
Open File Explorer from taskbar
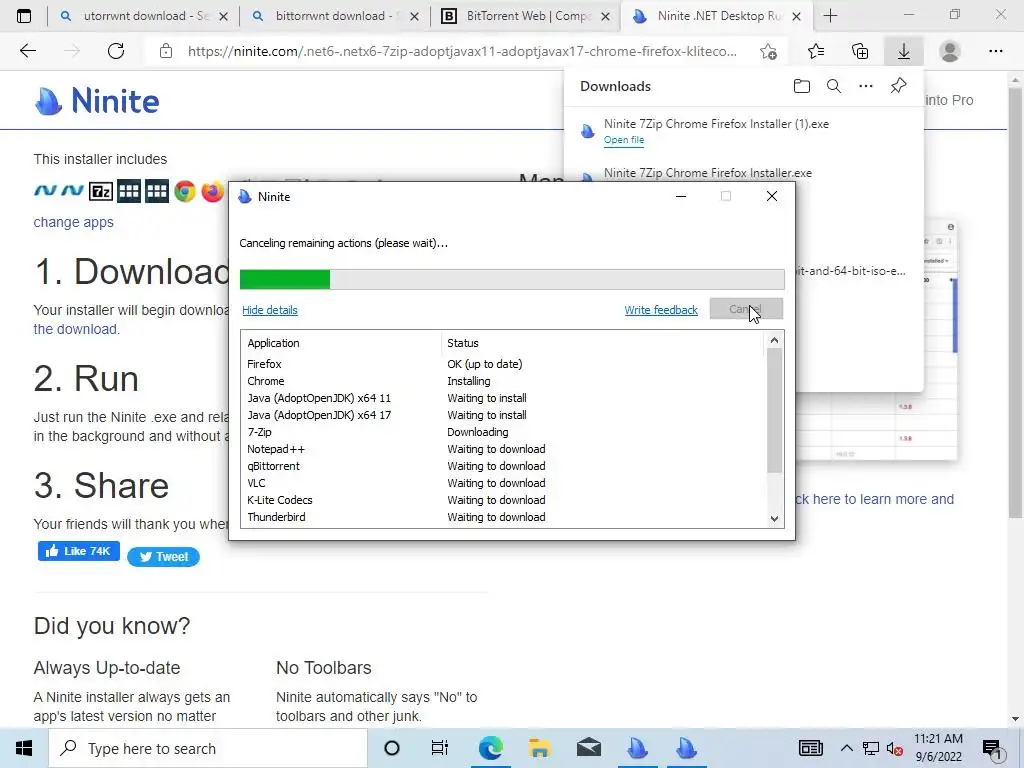click(539, 748)
